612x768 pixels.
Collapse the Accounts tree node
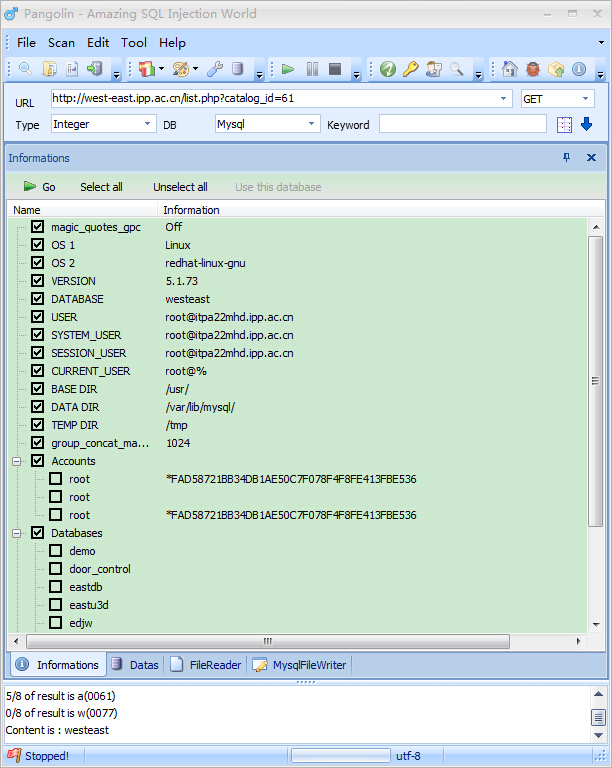[x=17, y=461]
